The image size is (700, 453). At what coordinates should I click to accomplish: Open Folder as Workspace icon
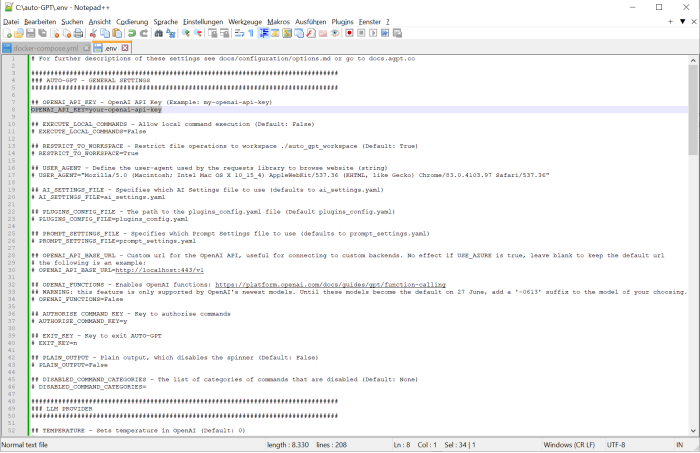[323, 33]
